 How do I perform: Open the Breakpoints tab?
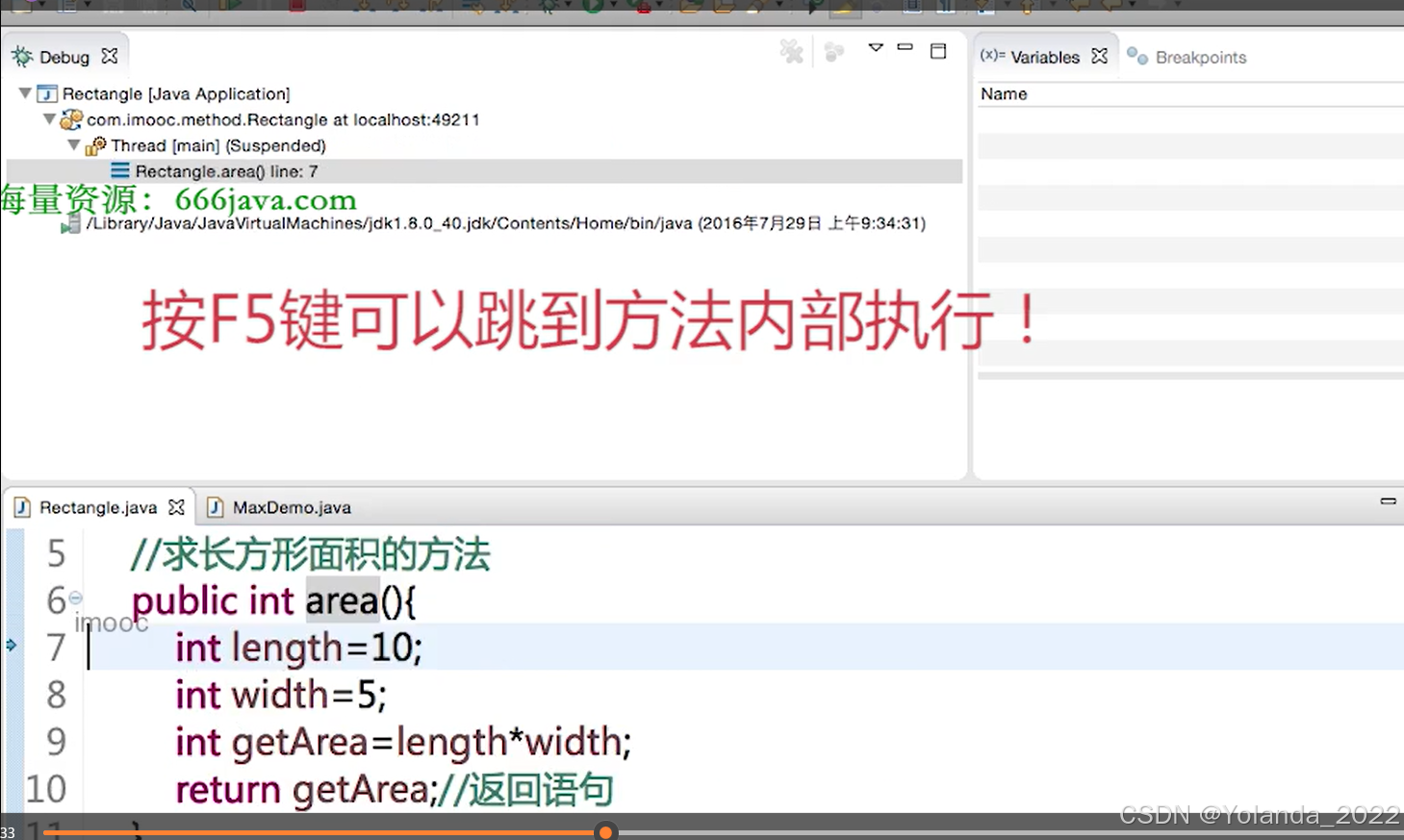[1201, 57]
